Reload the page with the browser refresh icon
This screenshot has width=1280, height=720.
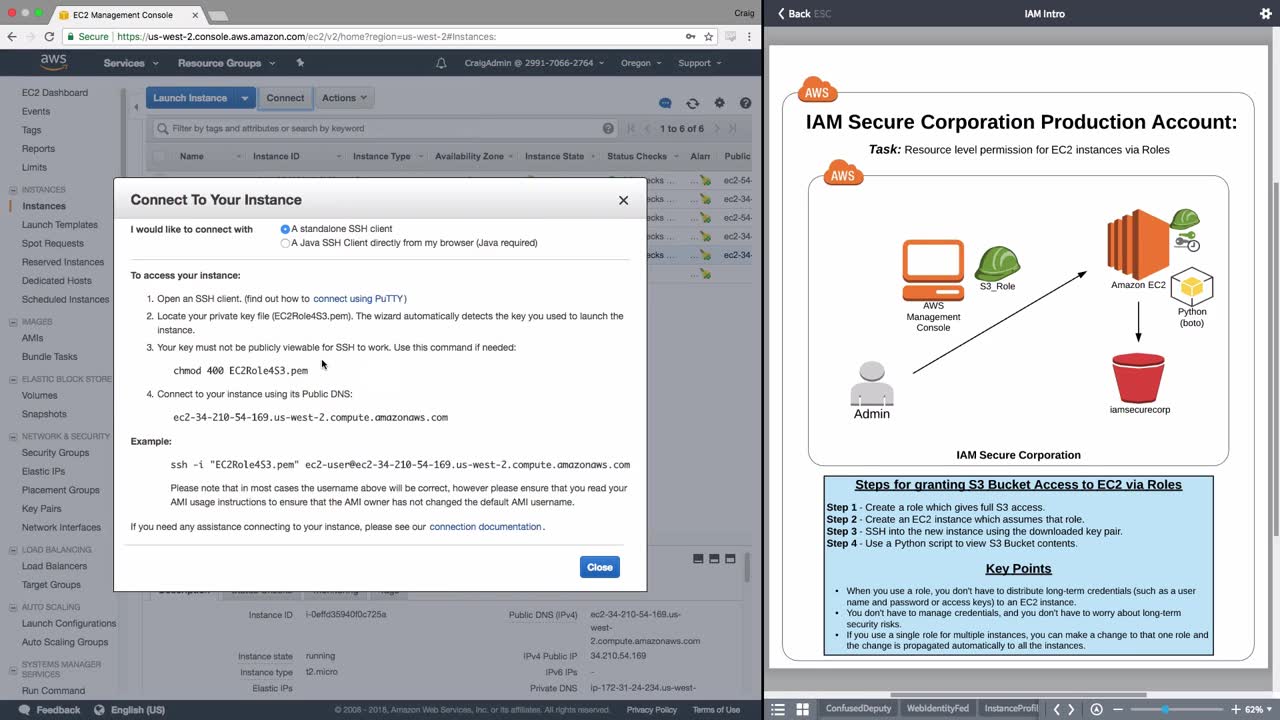click(x=48, y=37)
